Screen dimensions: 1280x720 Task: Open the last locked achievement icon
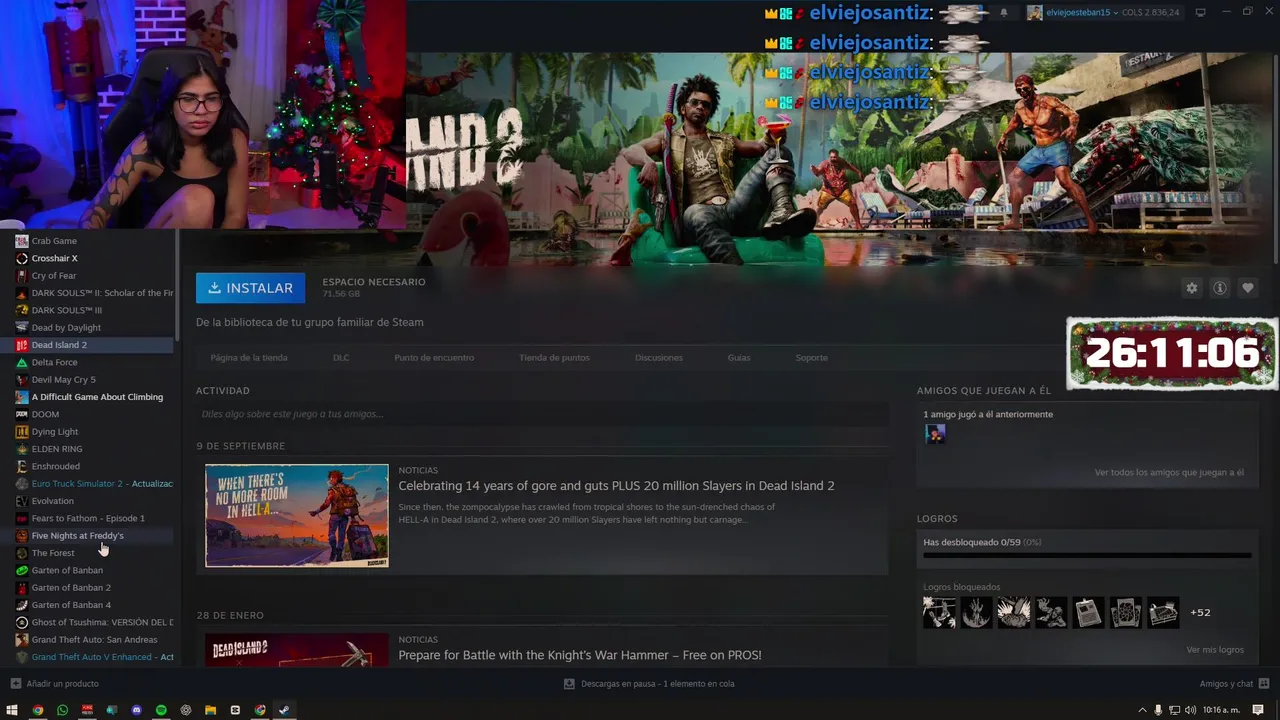point(1163,612)
